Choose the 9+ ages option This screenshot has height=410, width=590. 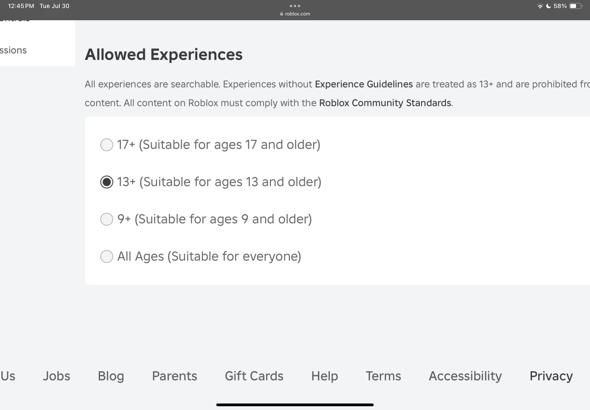pyautogui.click(x=106, y=219)
